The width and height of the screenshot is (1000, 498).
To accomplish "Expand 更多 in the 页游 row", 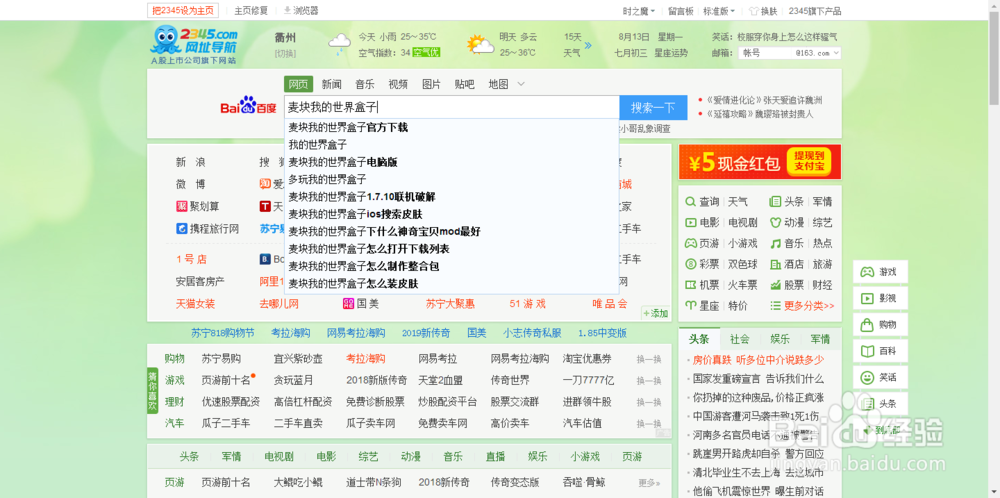I will pyautogui.click(x=649, y=482).
